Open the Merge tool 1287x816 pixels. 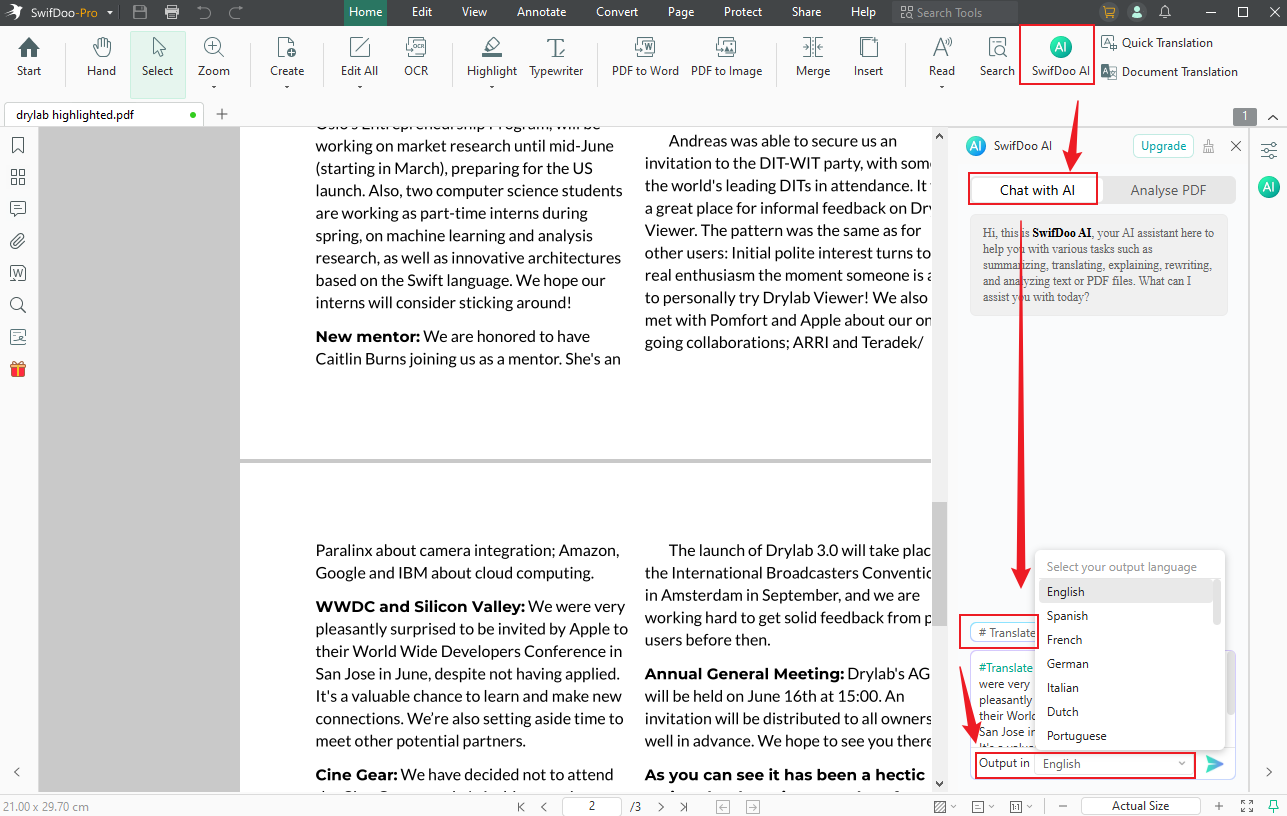[812, 58]
